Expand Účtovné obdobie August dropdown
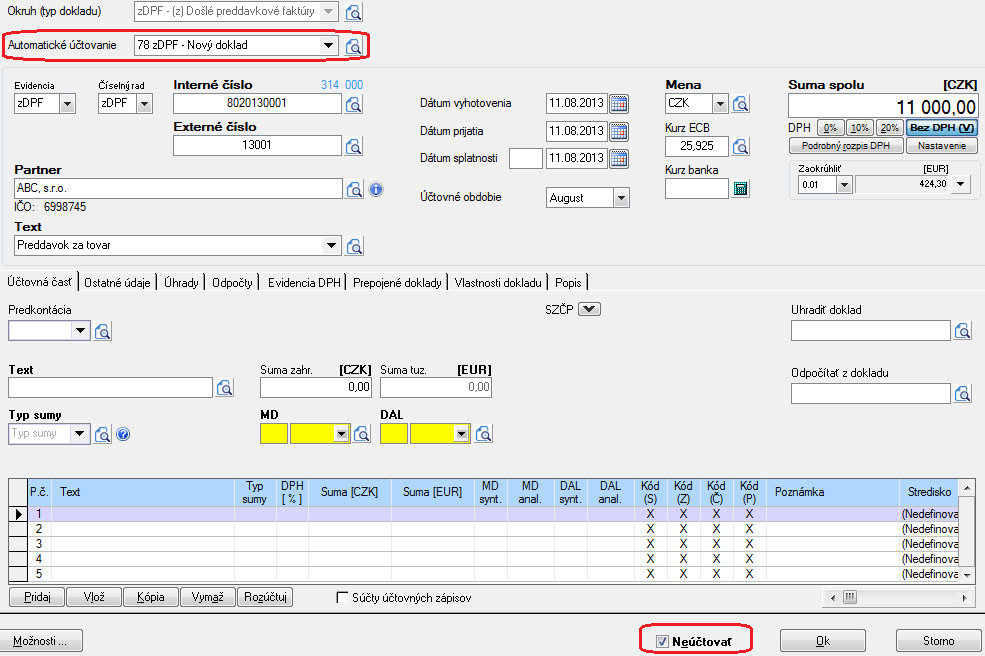This screenshot has height=656, width=985. point(621,198)
